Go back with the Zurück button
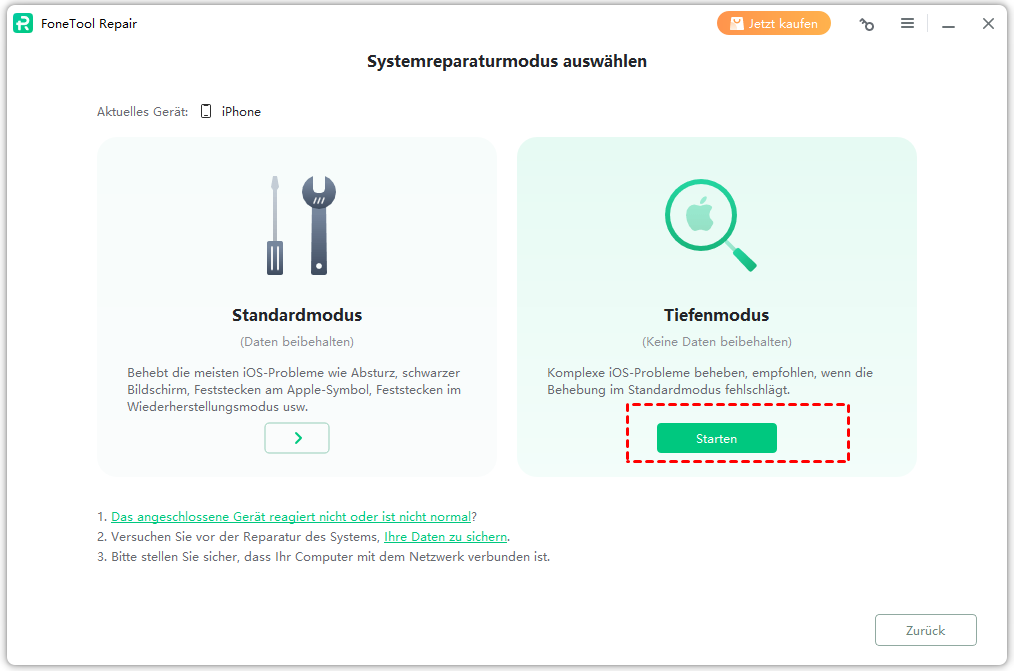Screen dimensions: 1014x671 (925, 630)
